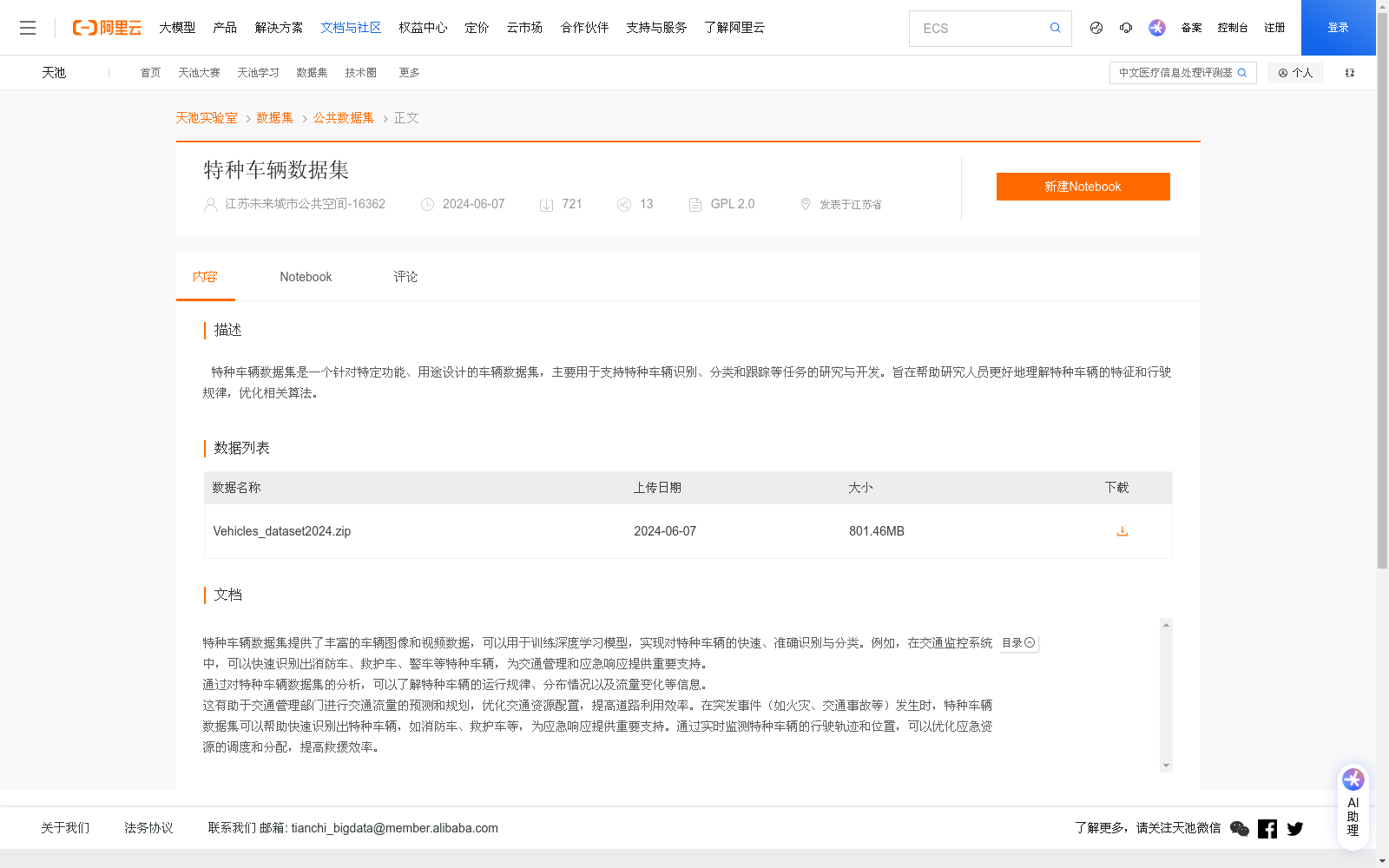Expand the 更多 menu in Tianchi navigation

pyautogui.click(x=409, y=73)
